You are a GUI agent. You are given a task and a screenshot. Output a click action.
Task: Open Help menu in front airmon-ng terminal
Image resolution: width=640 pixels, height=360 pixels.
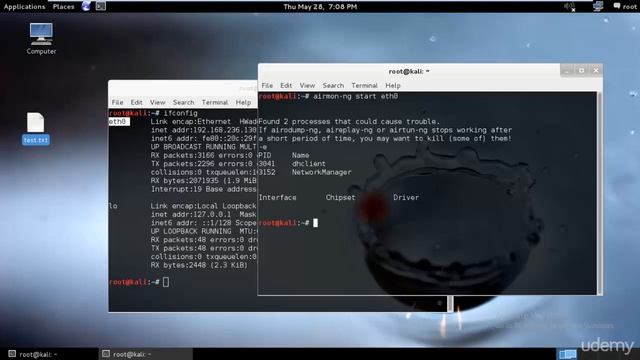393,85
